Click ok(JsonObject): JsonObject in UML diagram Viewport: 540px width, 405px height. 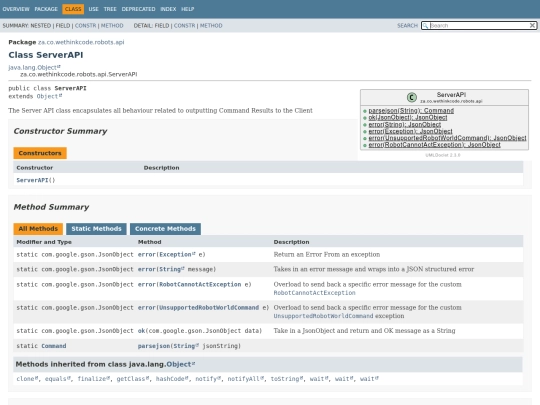408,117
